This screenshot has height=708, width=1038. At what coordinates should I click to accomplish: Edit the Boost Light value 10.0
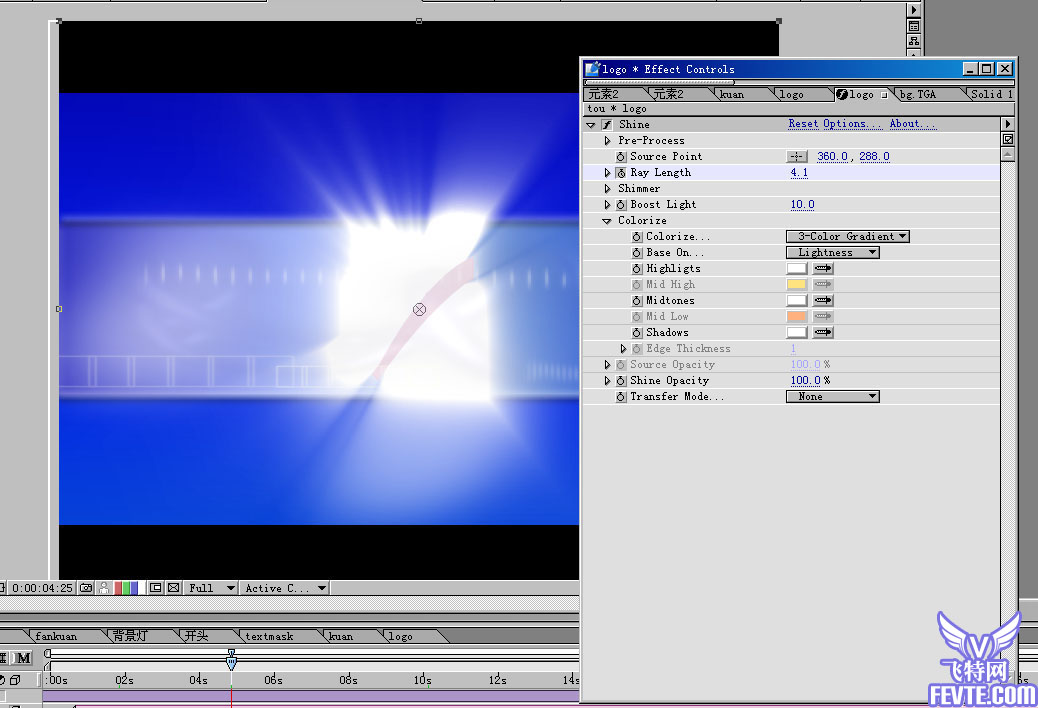(802, 204)
